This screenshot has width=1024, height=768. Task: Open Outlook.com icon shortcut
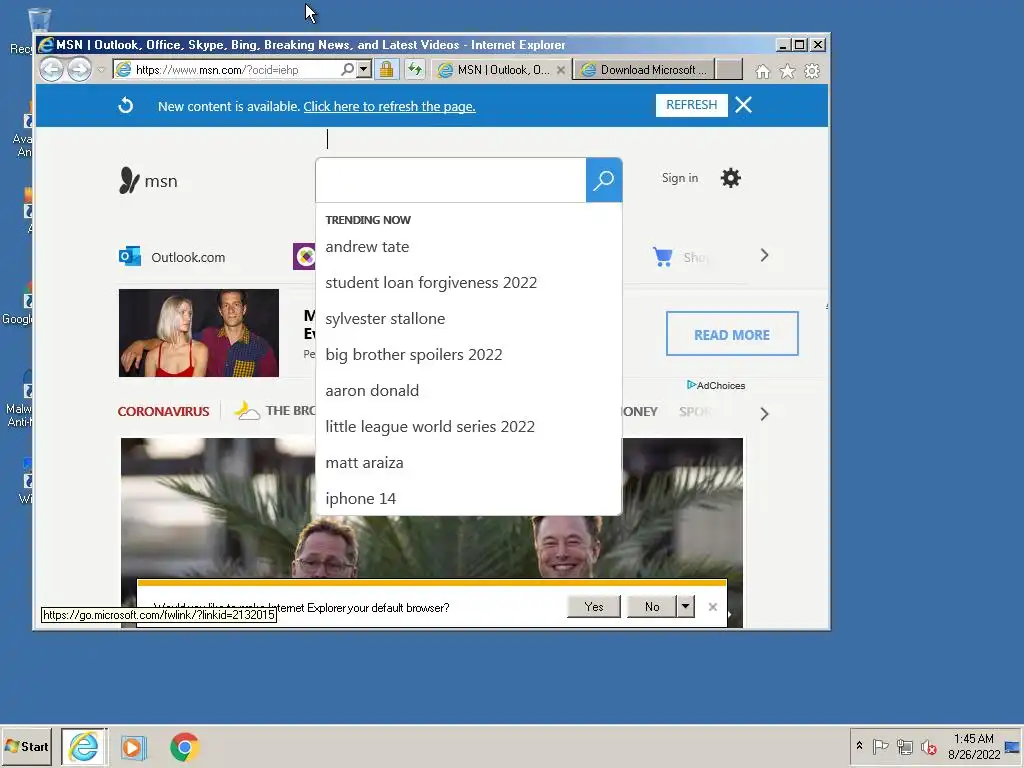coord(130,257)
